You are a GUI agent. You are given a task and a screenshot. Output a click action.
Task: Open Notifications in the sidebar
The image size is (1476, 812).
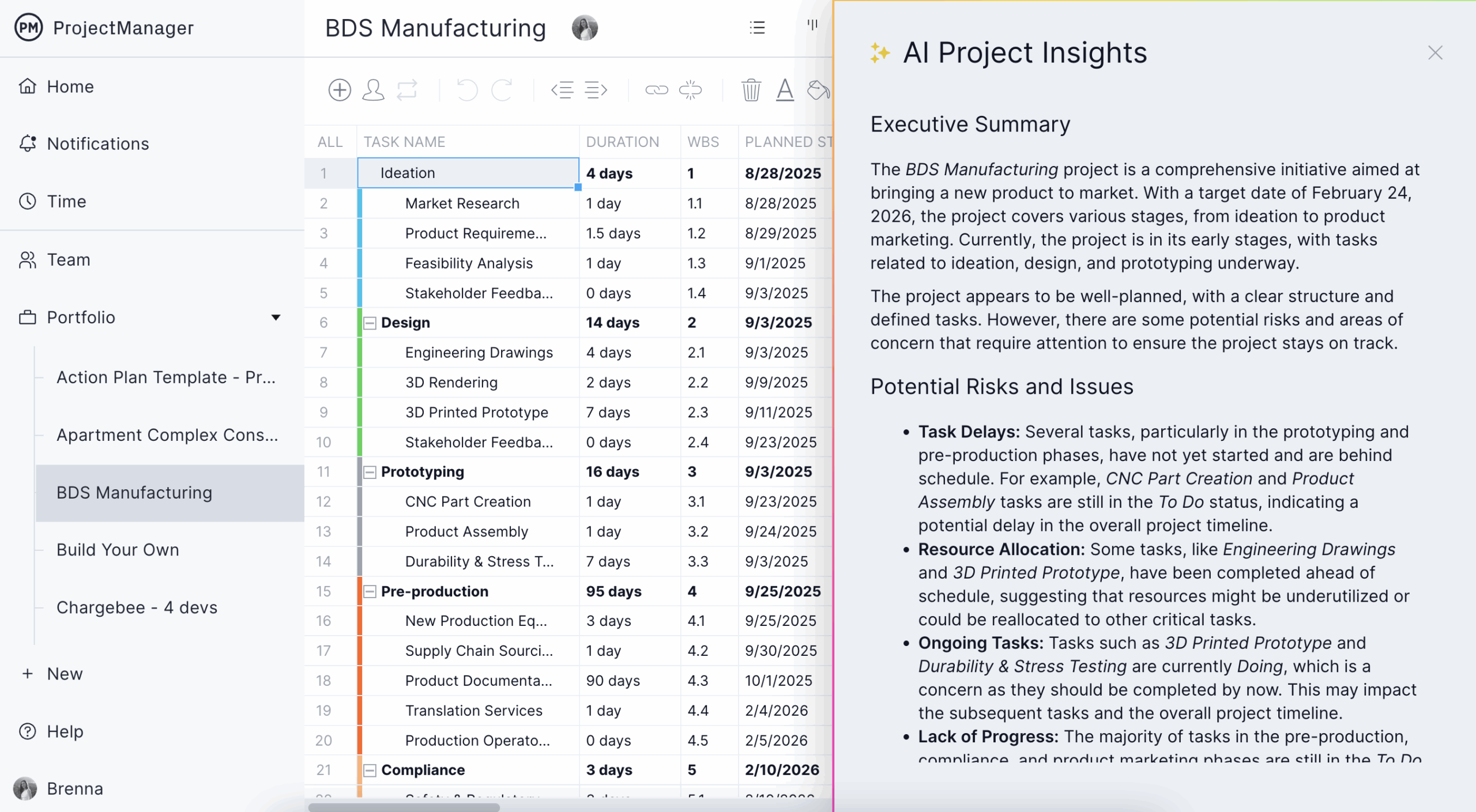tap(98, 143)
